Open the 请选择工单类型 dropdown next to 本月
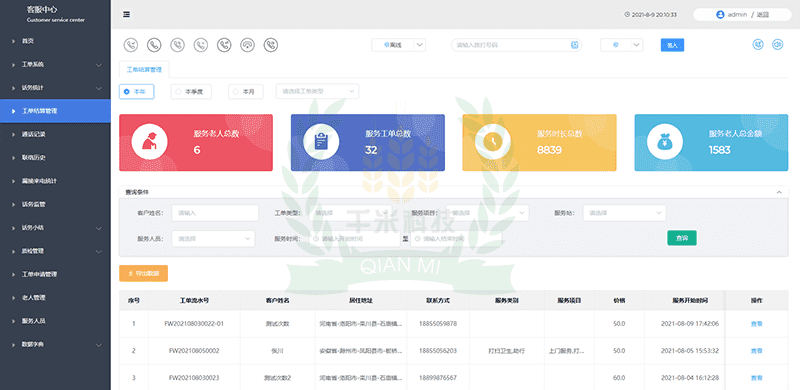This screenshot has width=800, height=390. coord(317,91)
